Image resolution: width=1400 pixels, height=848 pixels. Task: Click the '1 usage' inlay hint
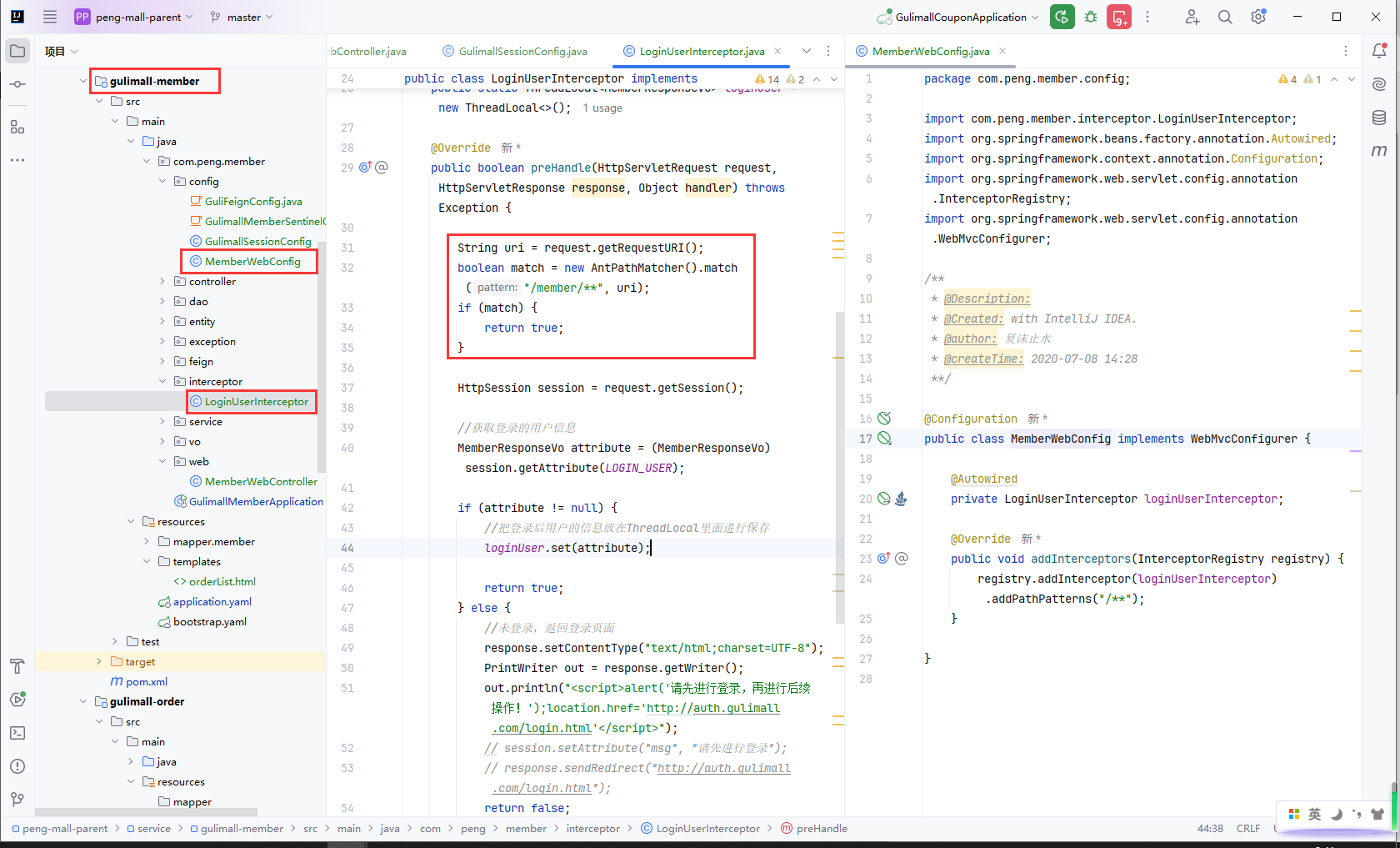point(602,108)
